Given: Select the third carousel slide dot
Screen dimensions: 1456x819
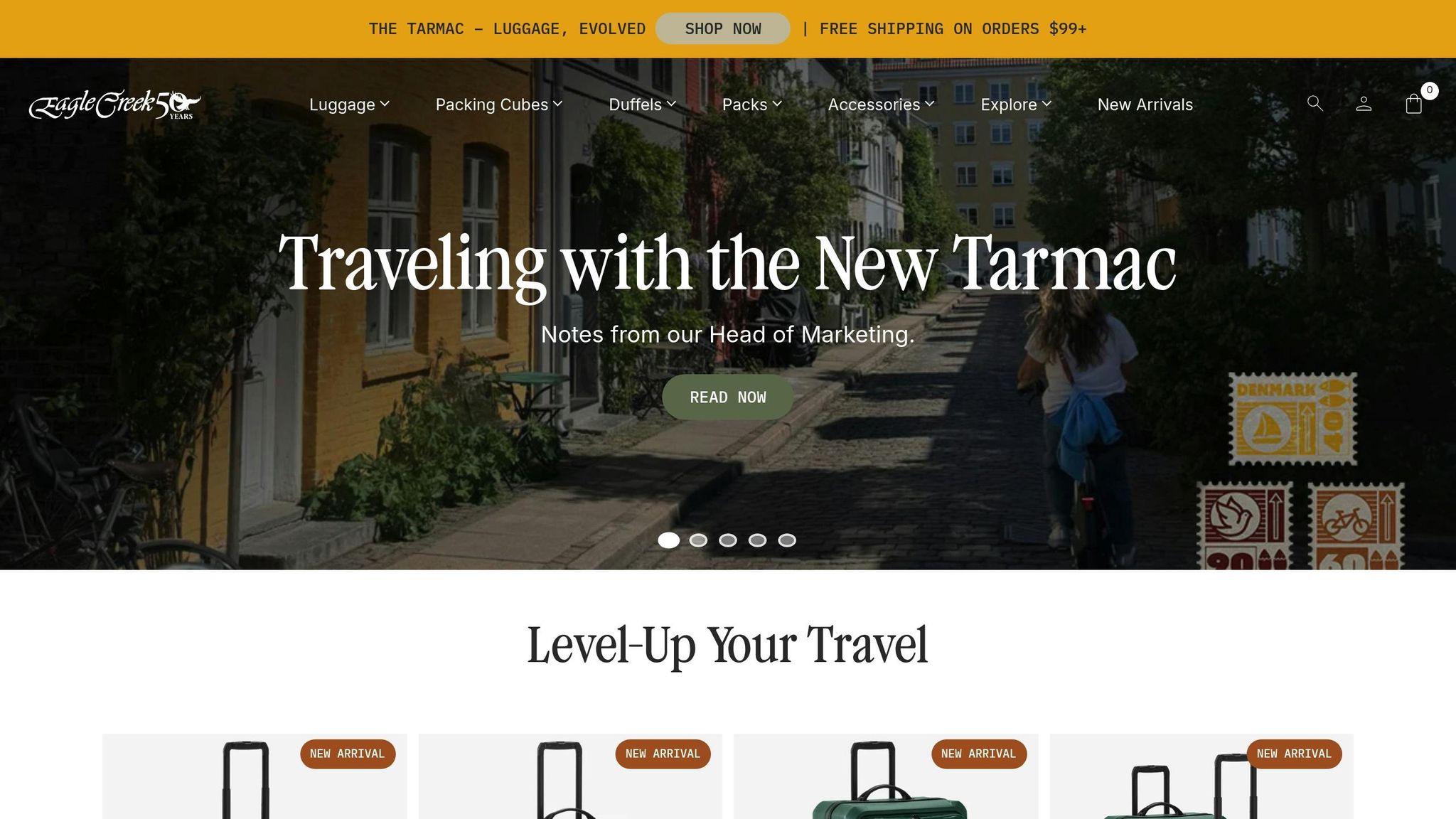Looking at the screenshot, I should (x=727, y=540).
